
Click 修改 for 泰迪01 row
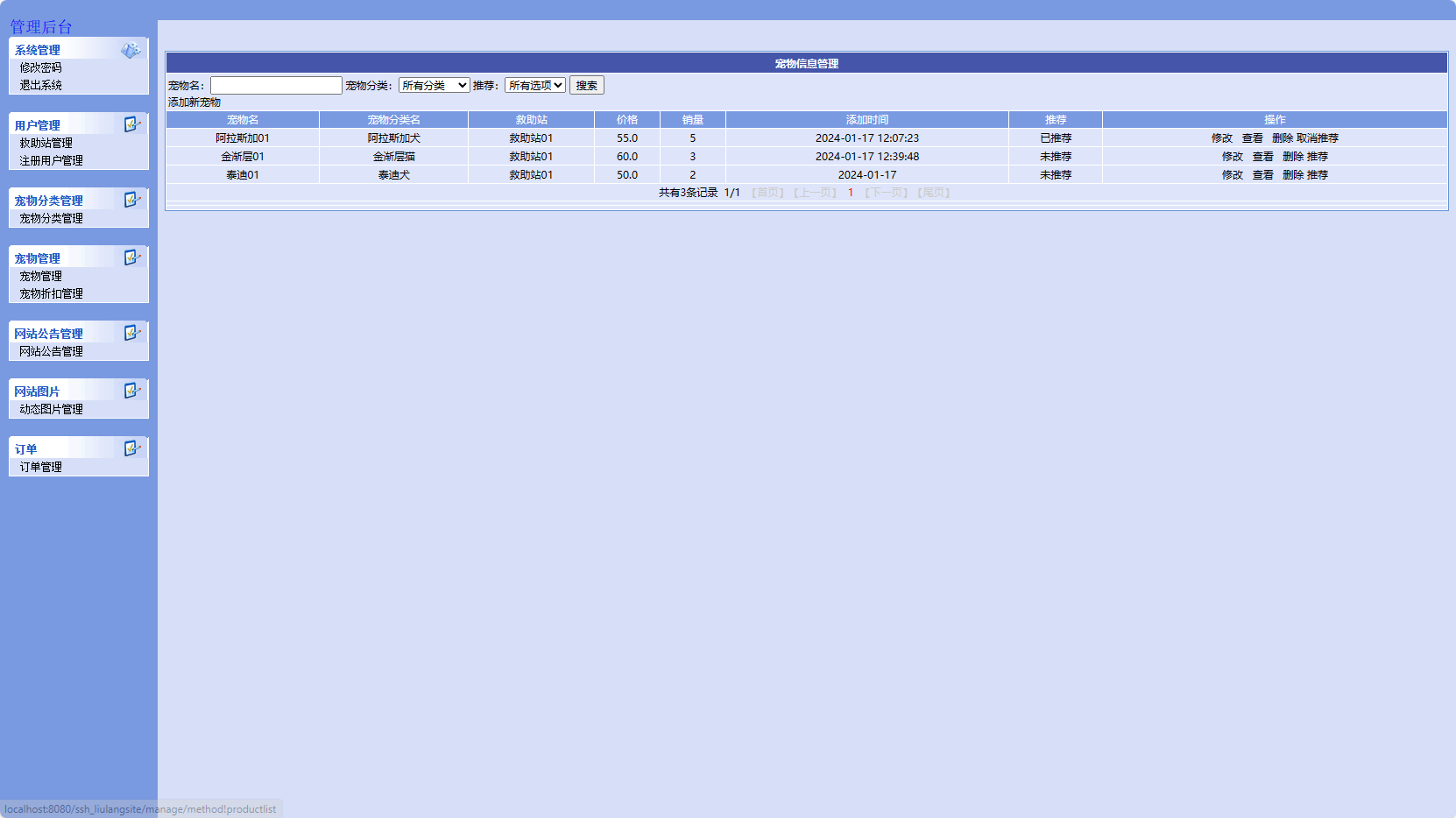[1233, 175]
